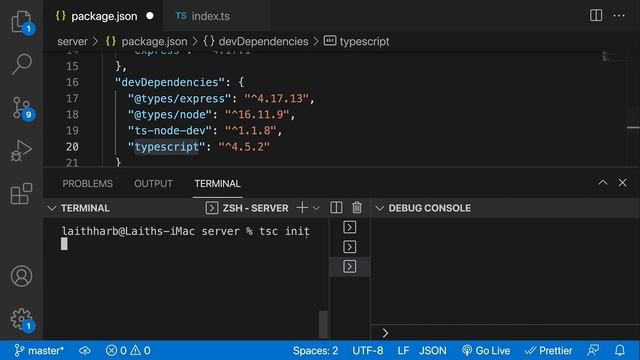640x360 pixels.
Task: Close the bottom panel
Action: (x=622, y=183)
